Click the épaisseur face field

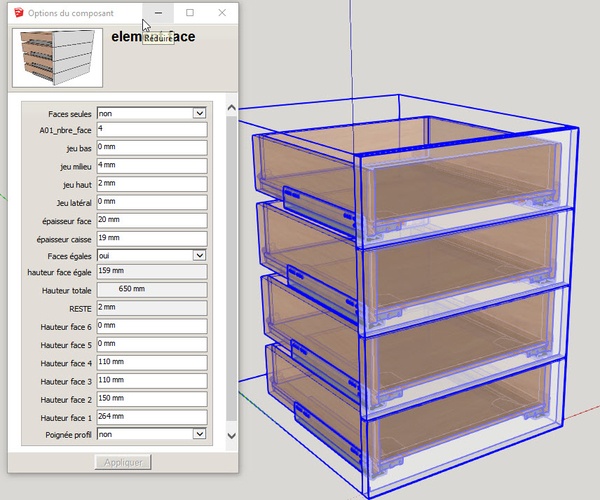click(x=151, y=219)
